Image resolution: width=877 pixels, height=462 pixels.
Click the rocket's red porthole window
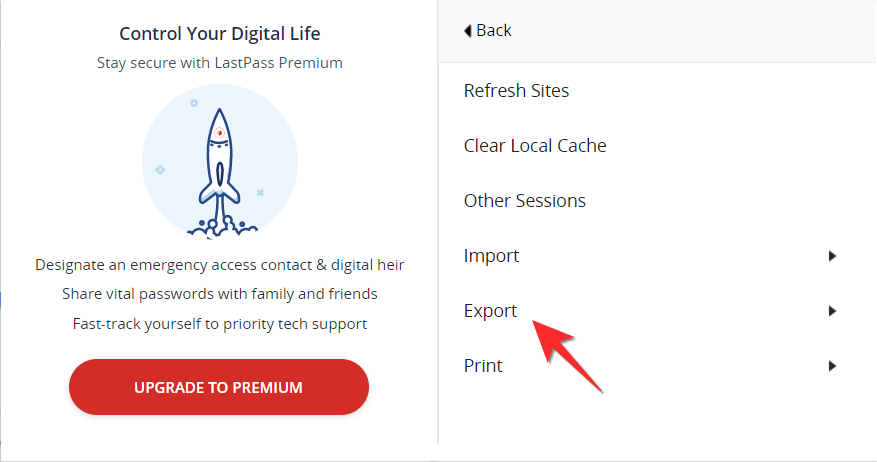(220, 132)
